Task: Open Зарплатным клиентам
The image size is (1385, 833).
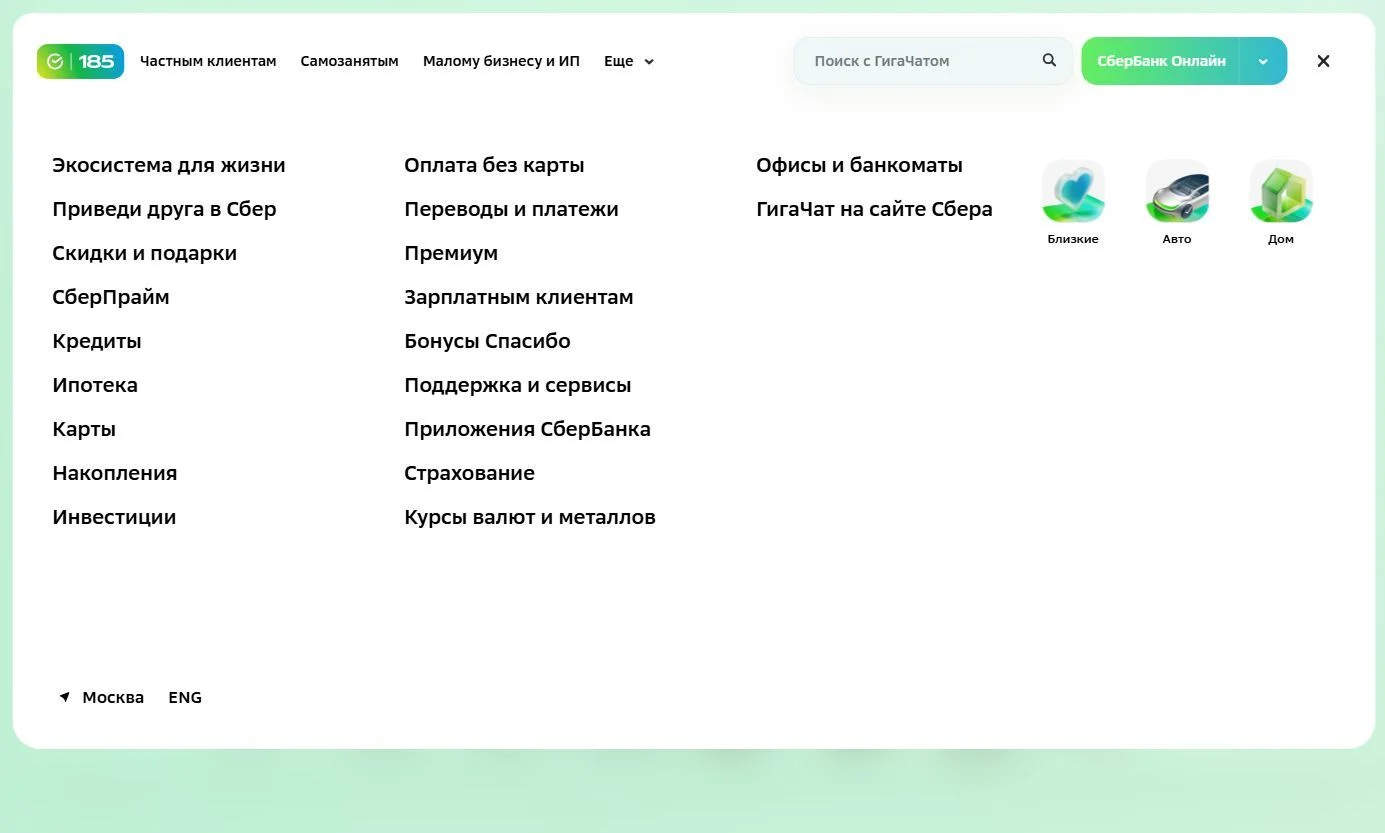Action: [519, 297]
